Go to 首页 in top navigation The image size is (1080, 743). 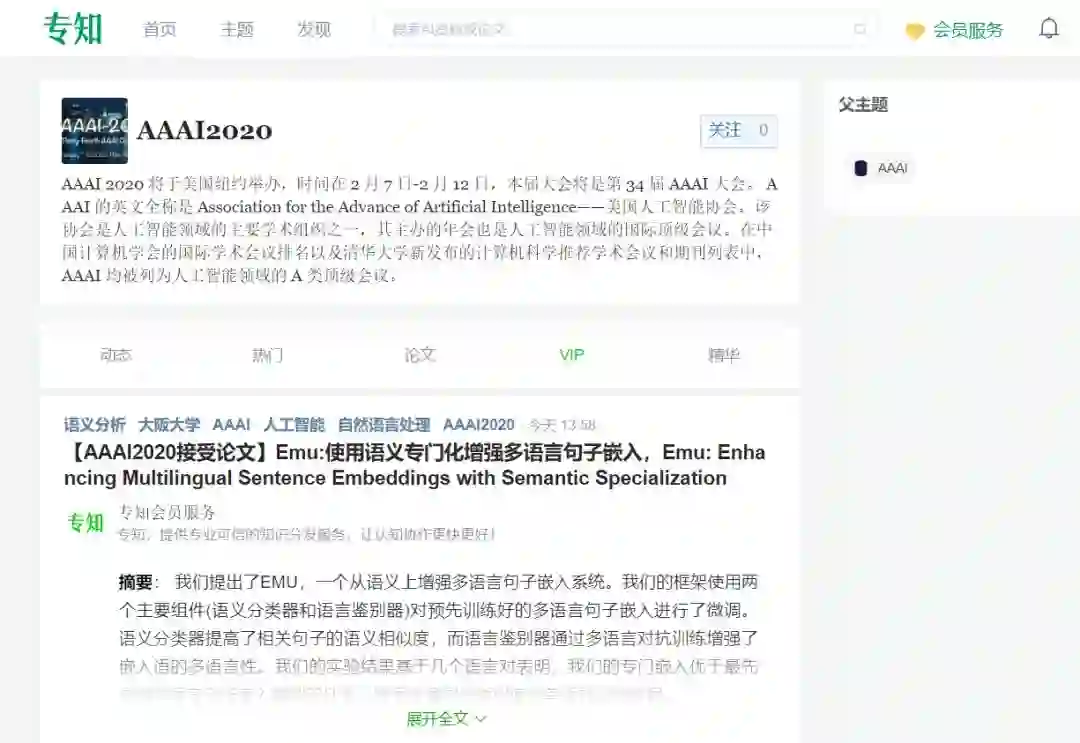tap(160, 30)
